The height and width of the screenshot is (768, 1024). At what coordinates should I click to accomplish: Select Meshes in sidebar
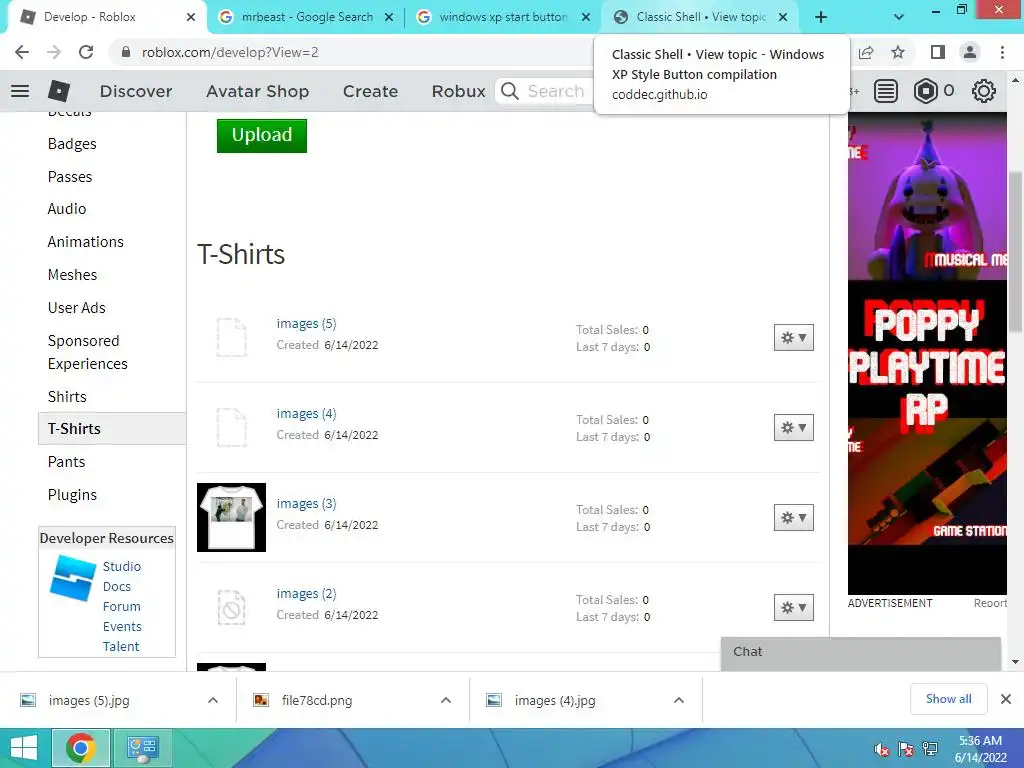coord(72,275)
